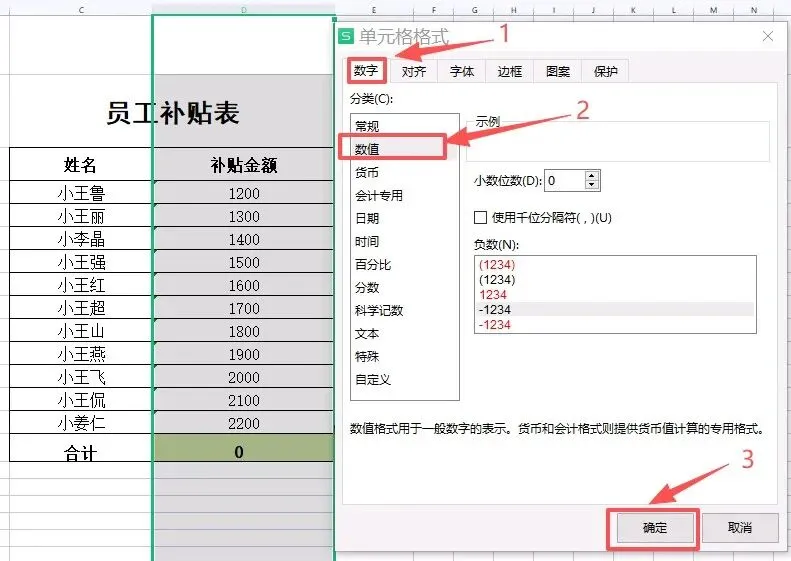Select column C header
Screen dimensions: 791x561
[81, 10]
